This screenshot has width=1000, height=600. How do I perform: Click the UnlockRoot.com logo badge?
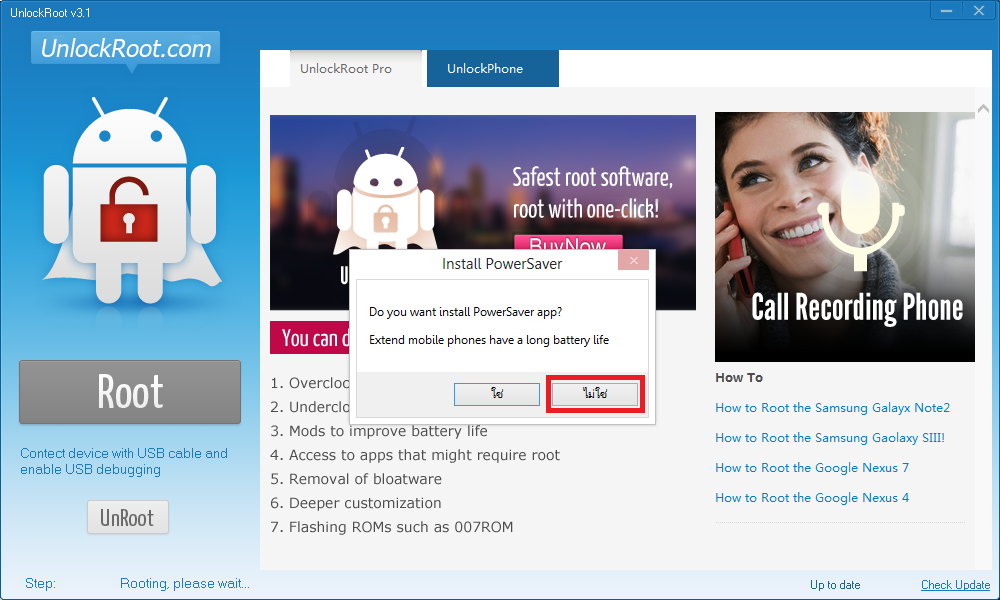tap(126, 48)
